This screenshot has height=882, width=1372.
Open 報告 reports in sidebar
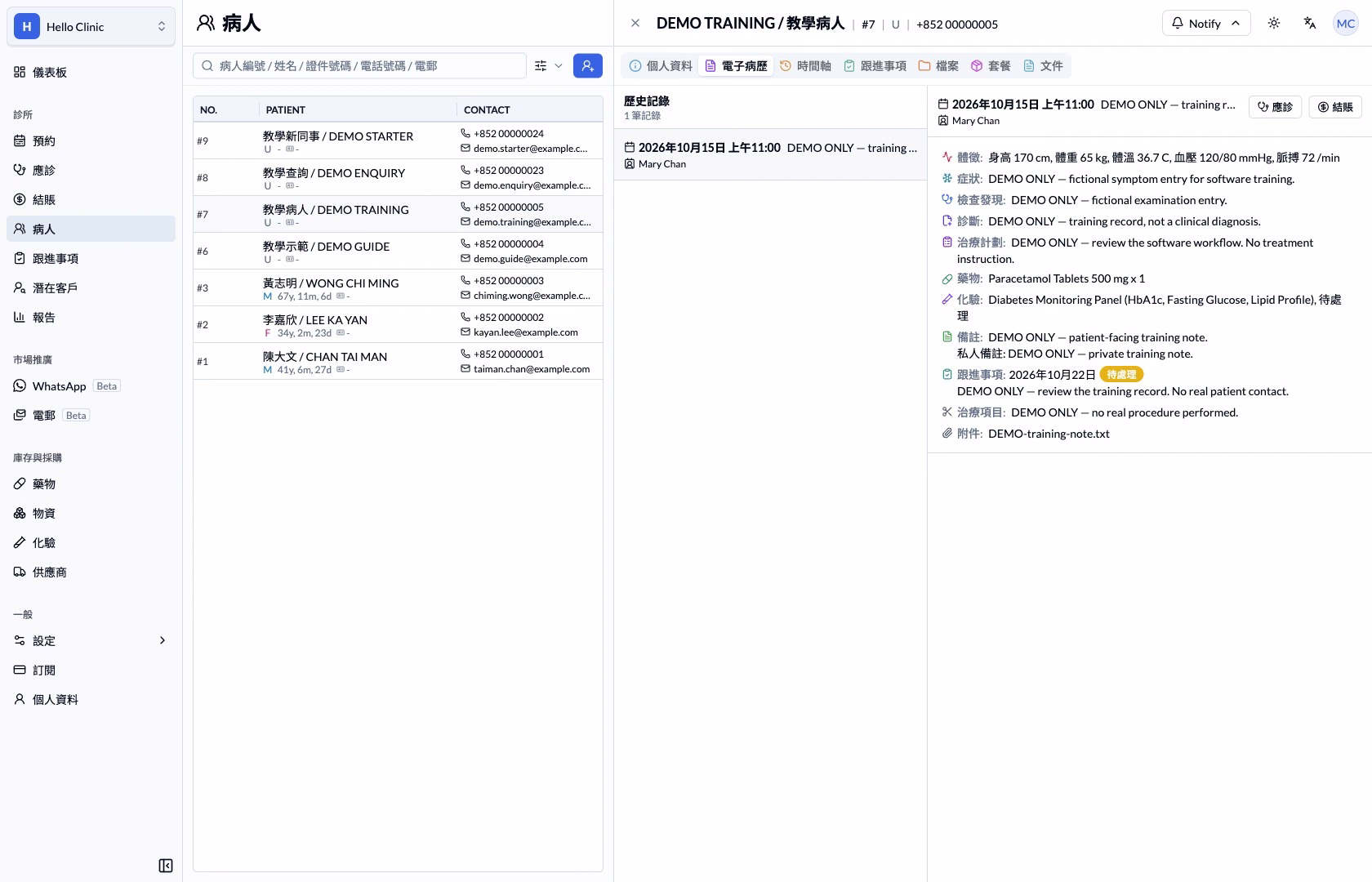click(91, 318)
